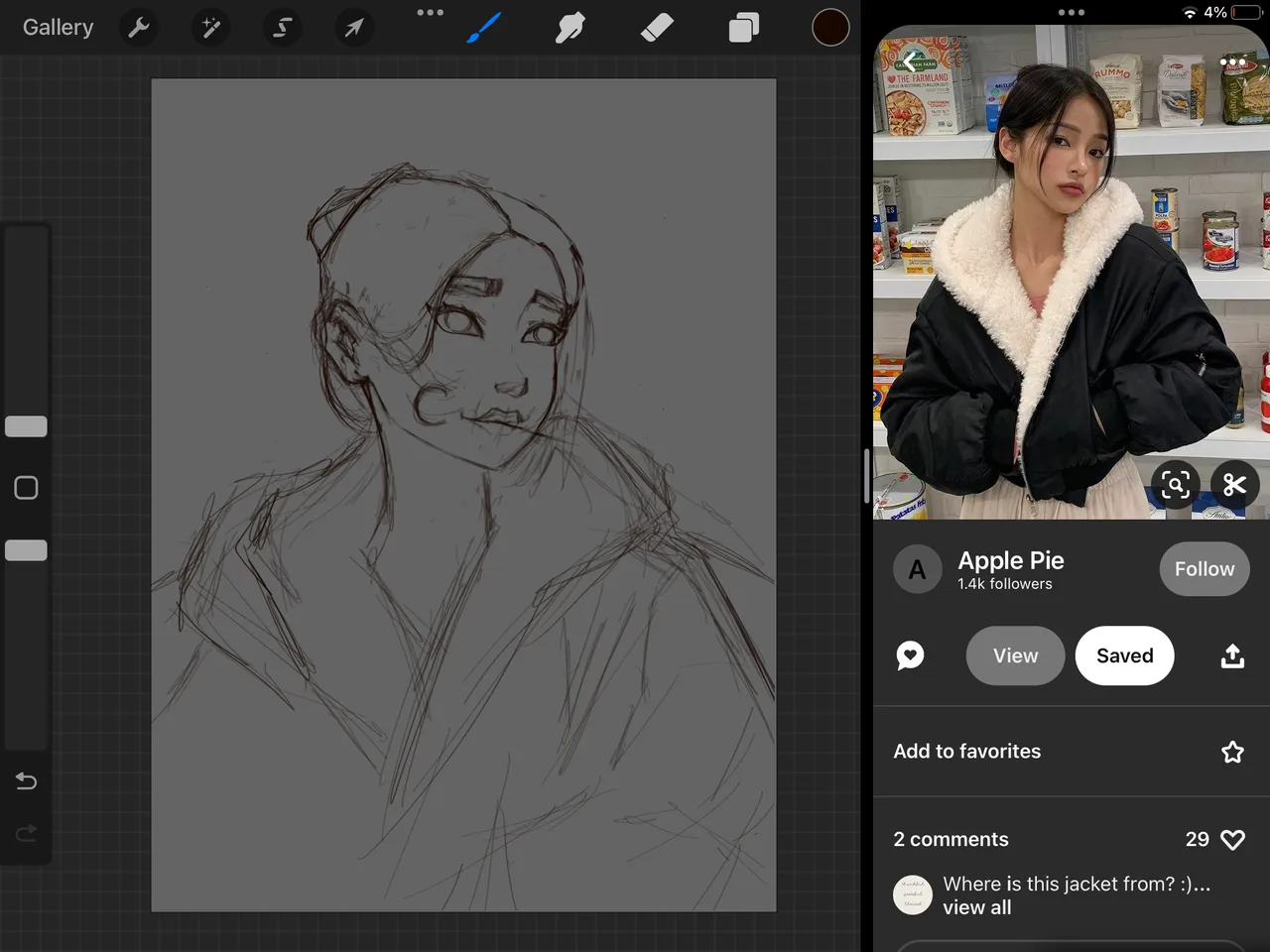Viewport: 1270px width, 952px height.
Task: Open the Layers panel
Action: pos(743,28)
